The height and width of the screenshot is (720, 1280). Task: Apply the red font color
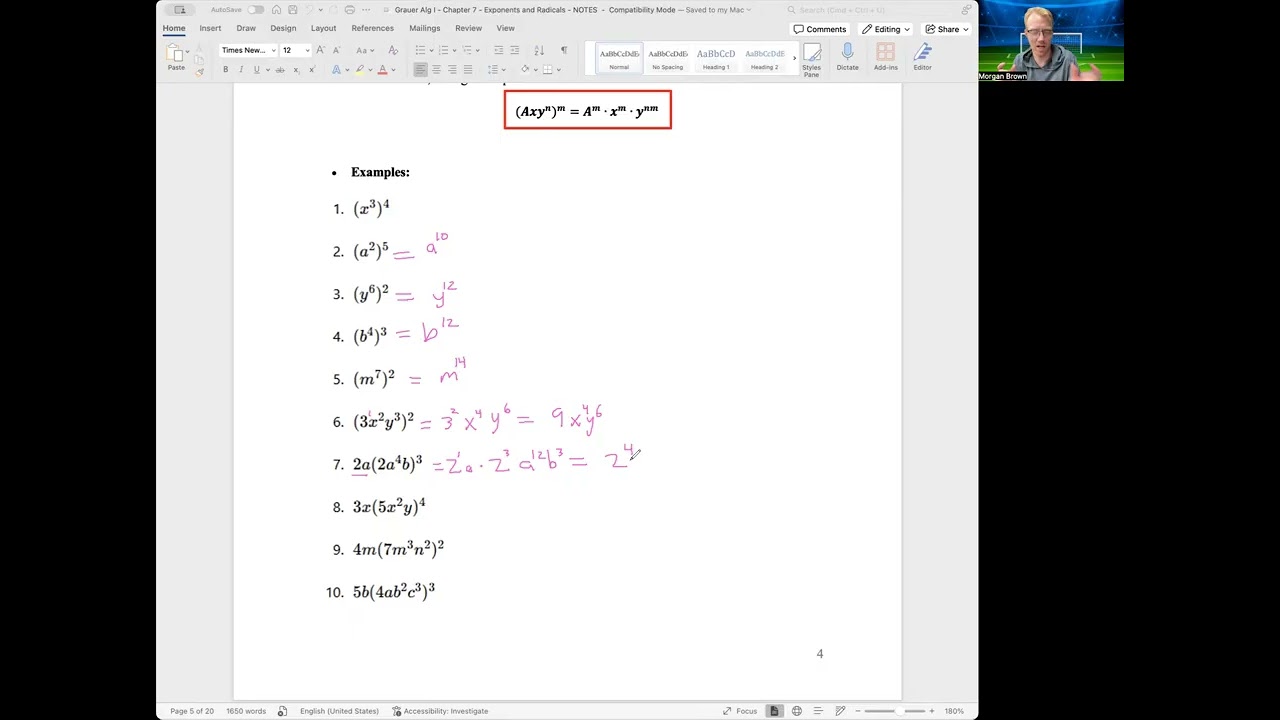click(382, 70)
